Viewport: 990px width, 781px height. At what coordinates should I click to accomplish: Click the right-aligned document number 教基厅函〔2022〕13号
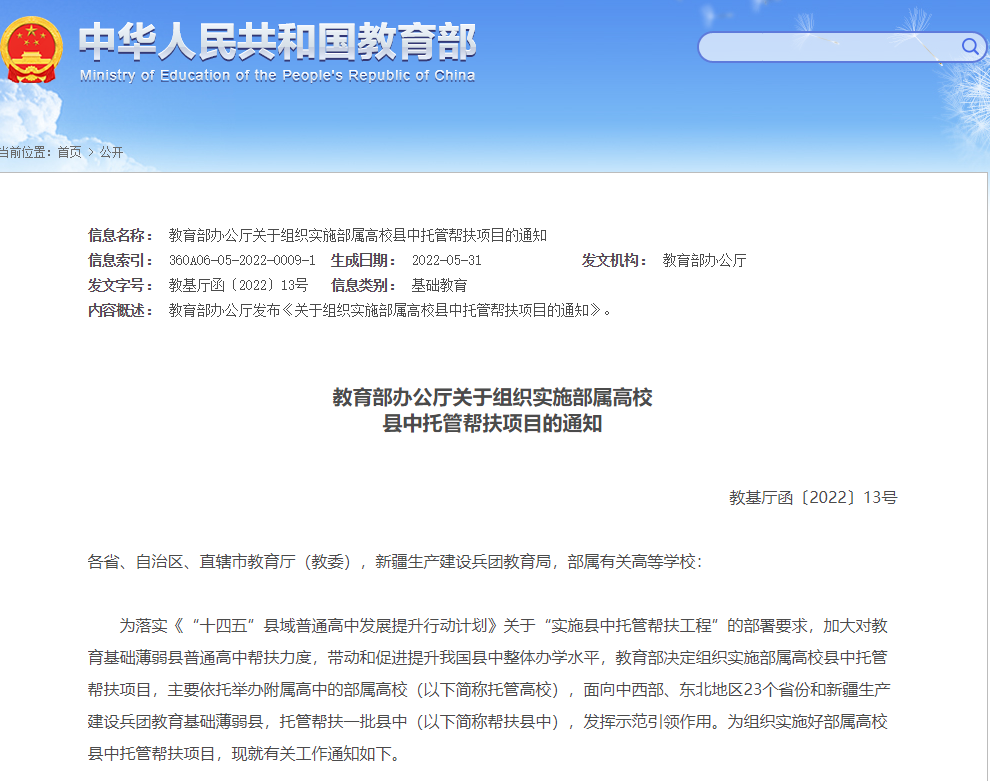point(813,498)
